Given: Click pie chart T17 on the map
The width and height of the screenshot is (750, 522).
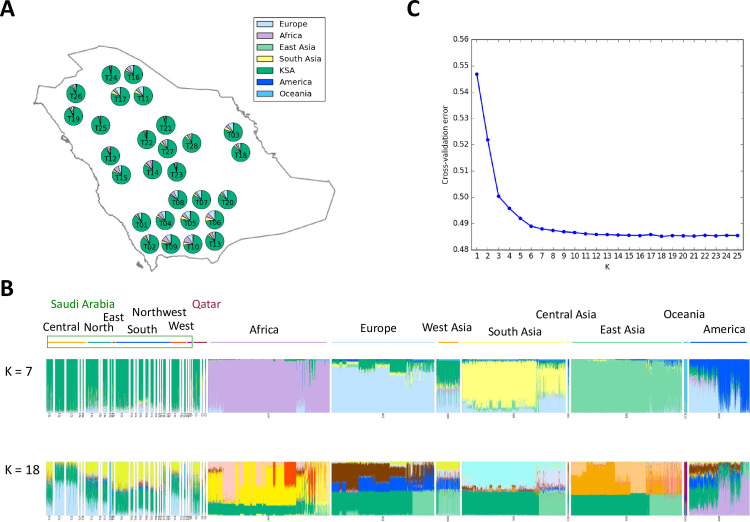Looking at the screenshot, I should (x=121, y=96).
